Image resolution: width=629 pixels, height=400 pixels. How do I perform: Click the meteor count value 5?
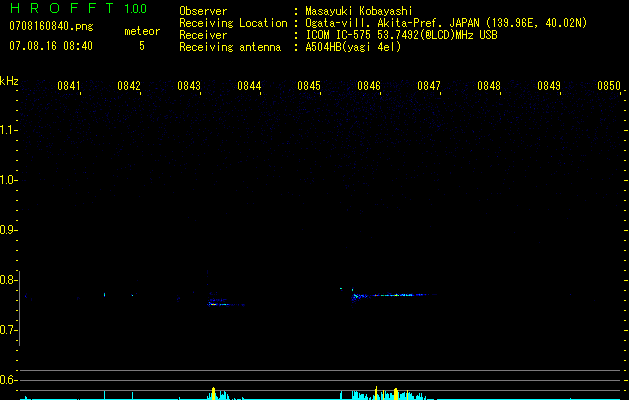142,46
